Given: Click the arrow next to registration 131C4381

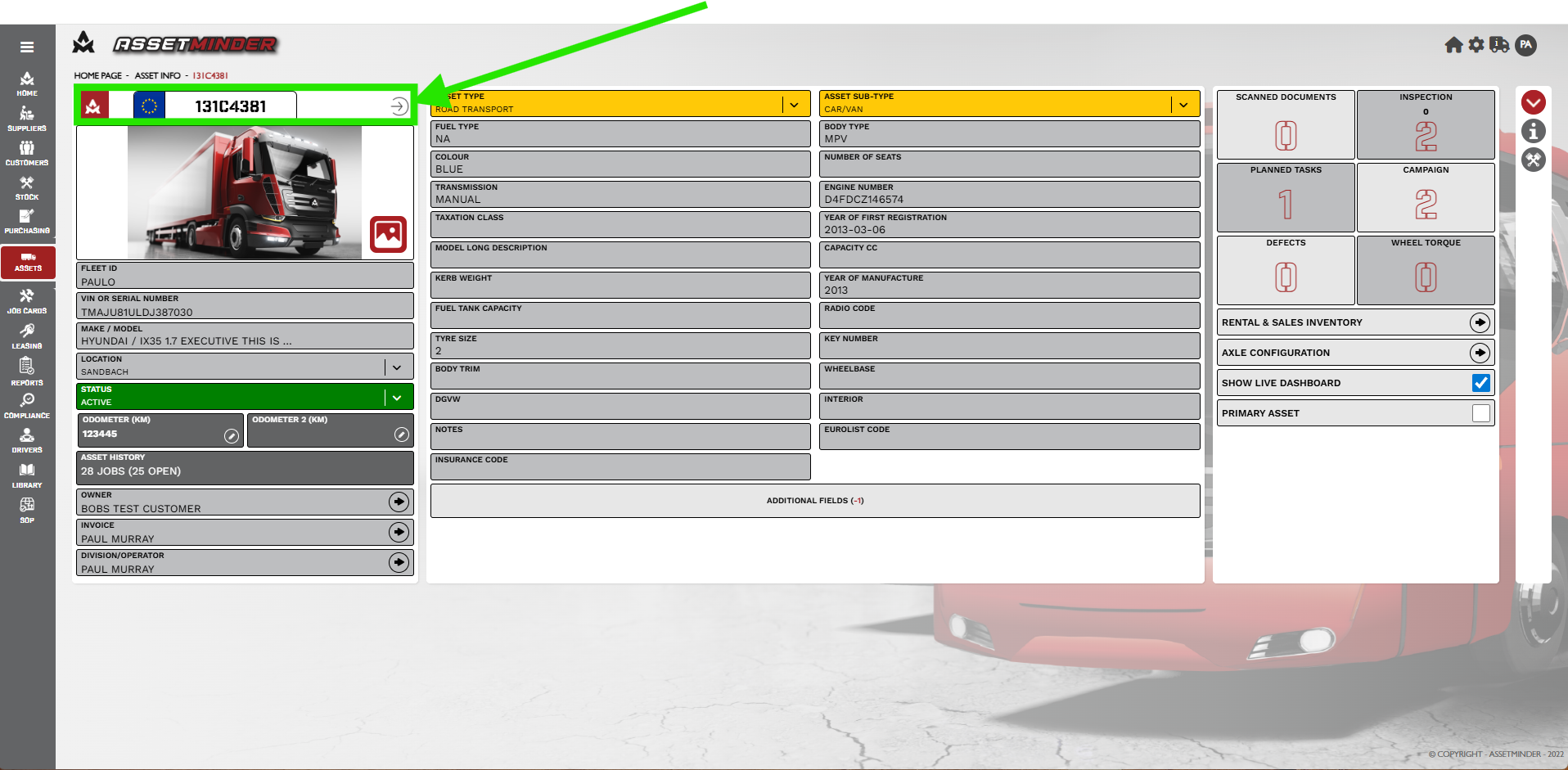Looking at the screenshot, I should pos(399,106).
